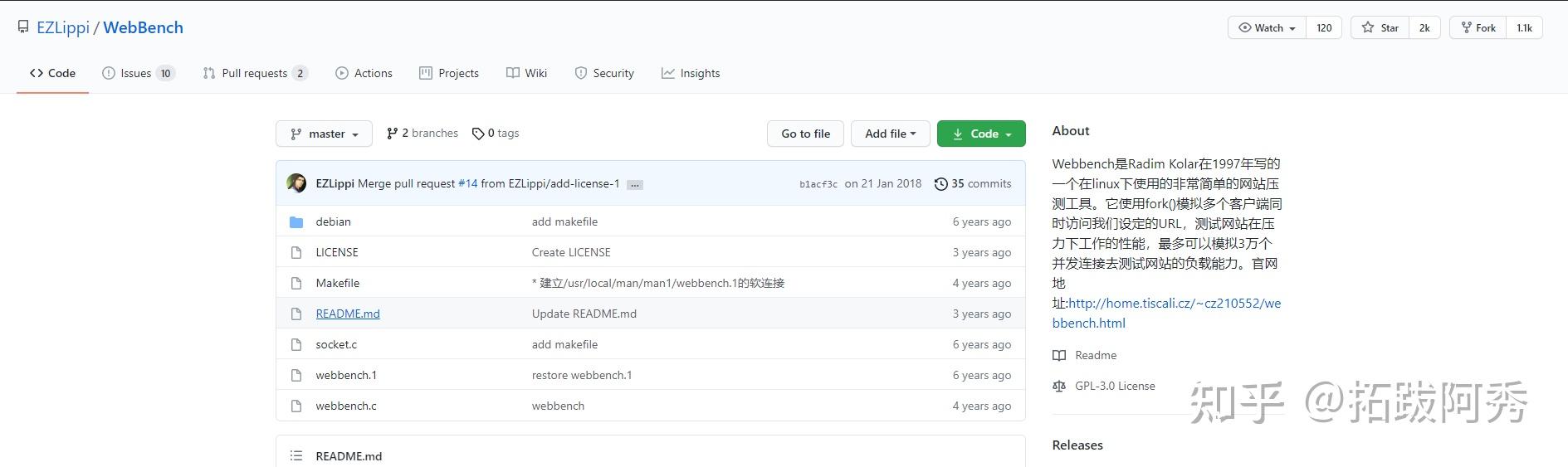The image size is (1568, 467).
Task: Switch to the Issues tab
Action: click(138, 74)
